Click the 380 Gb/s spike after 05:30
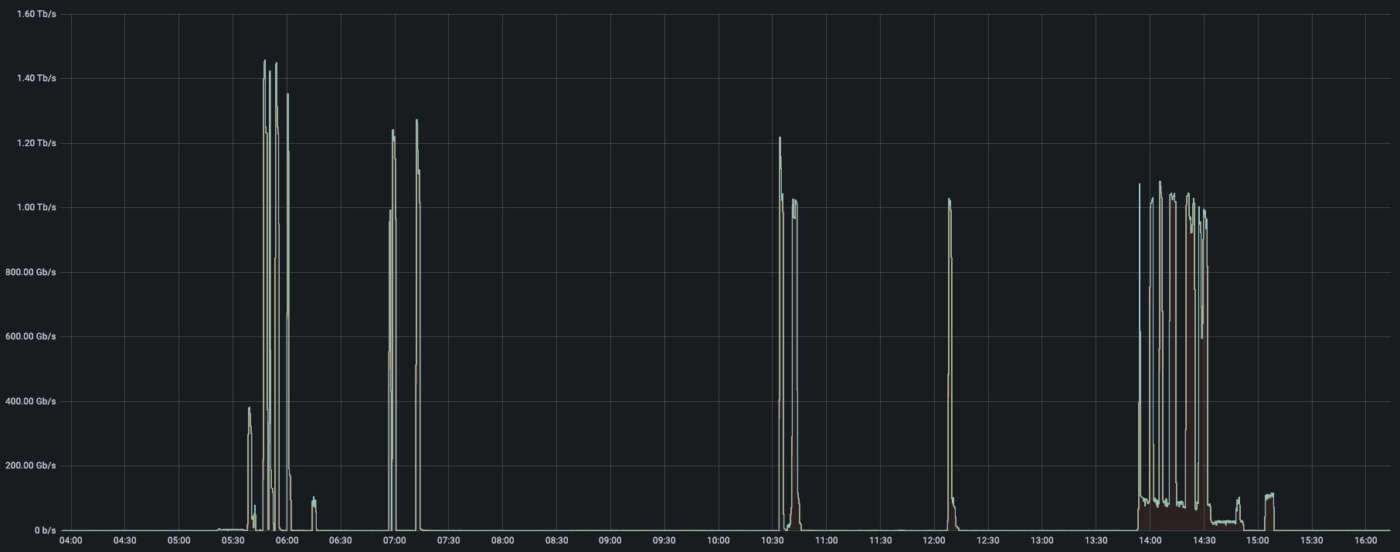 point(249,408)
